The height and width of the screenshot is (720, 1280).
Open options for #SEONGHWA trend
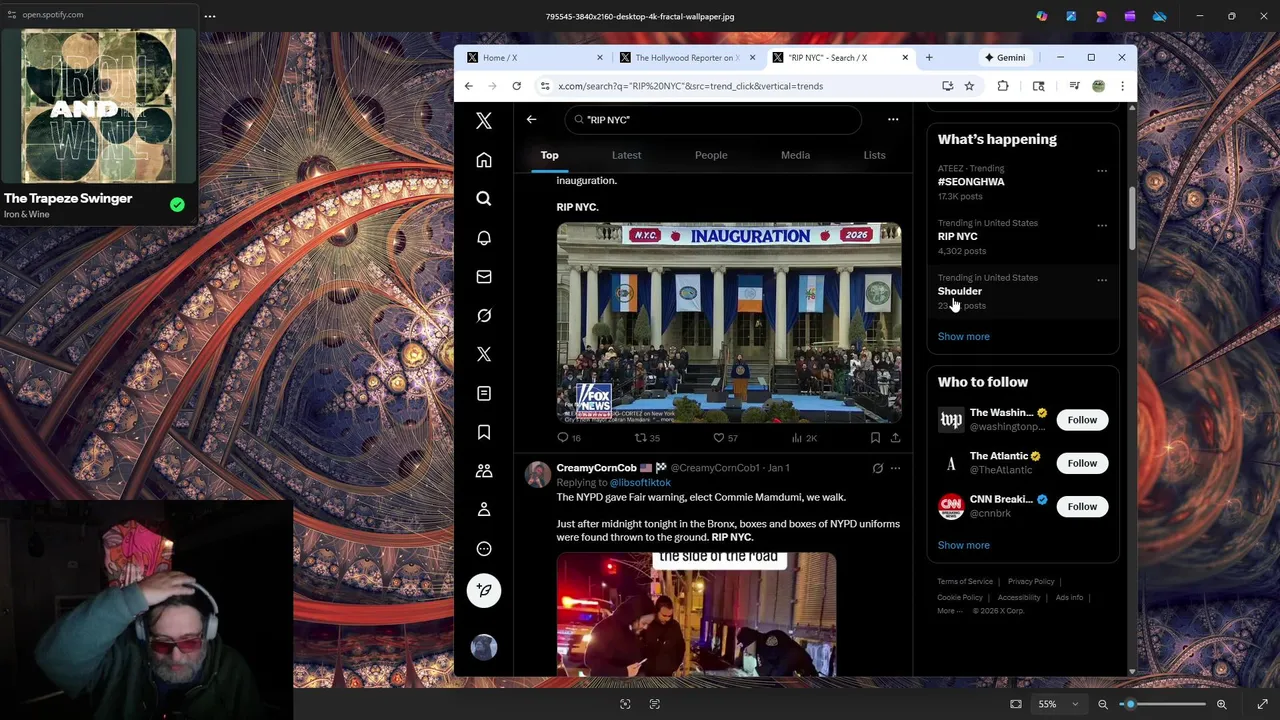click(1102, 171)
